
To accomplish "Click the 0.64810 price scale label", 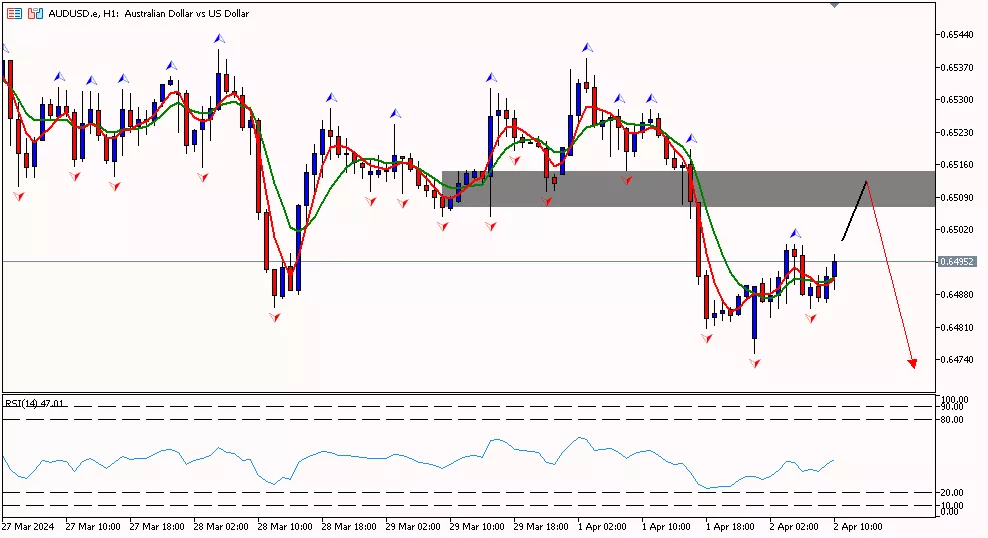I will 956,328.
